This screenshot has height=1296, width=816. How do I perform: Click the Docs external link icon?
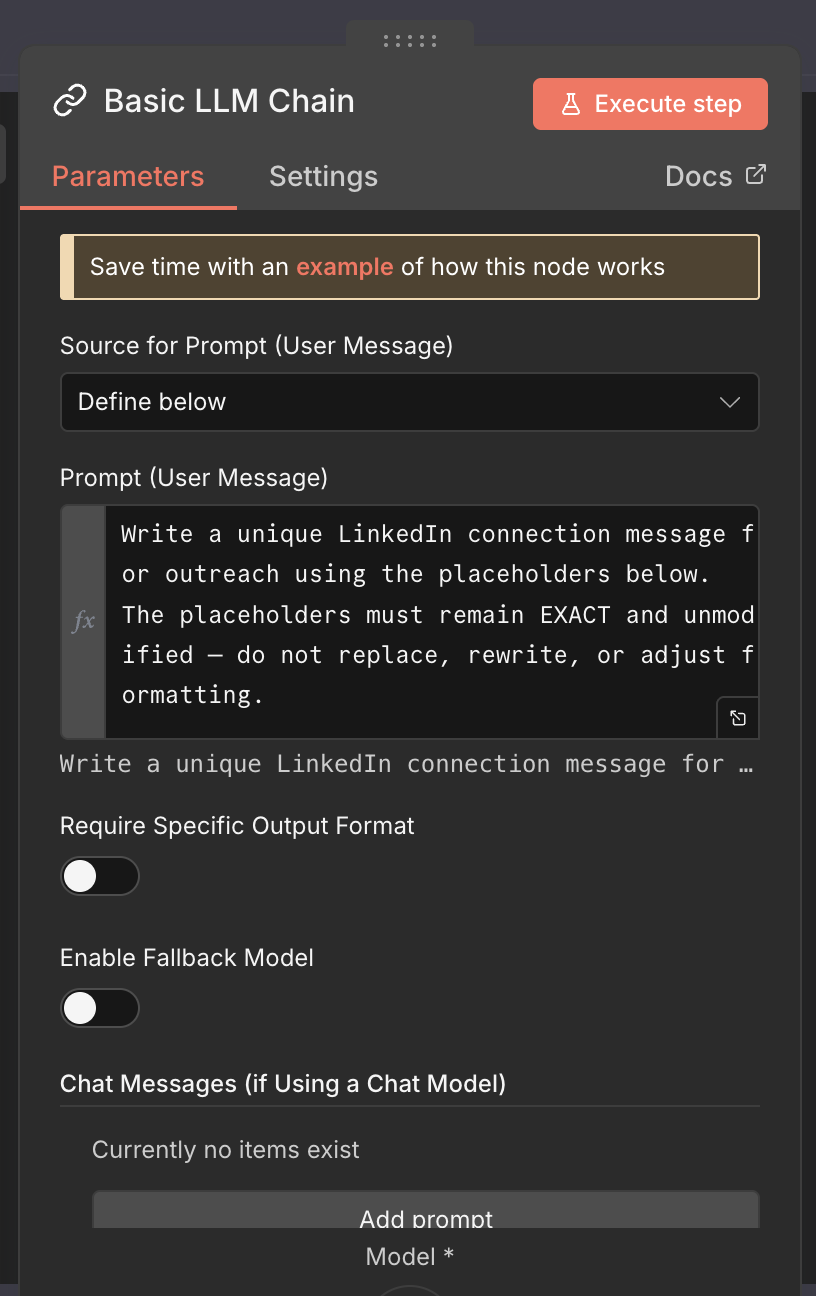click(757, 175)
